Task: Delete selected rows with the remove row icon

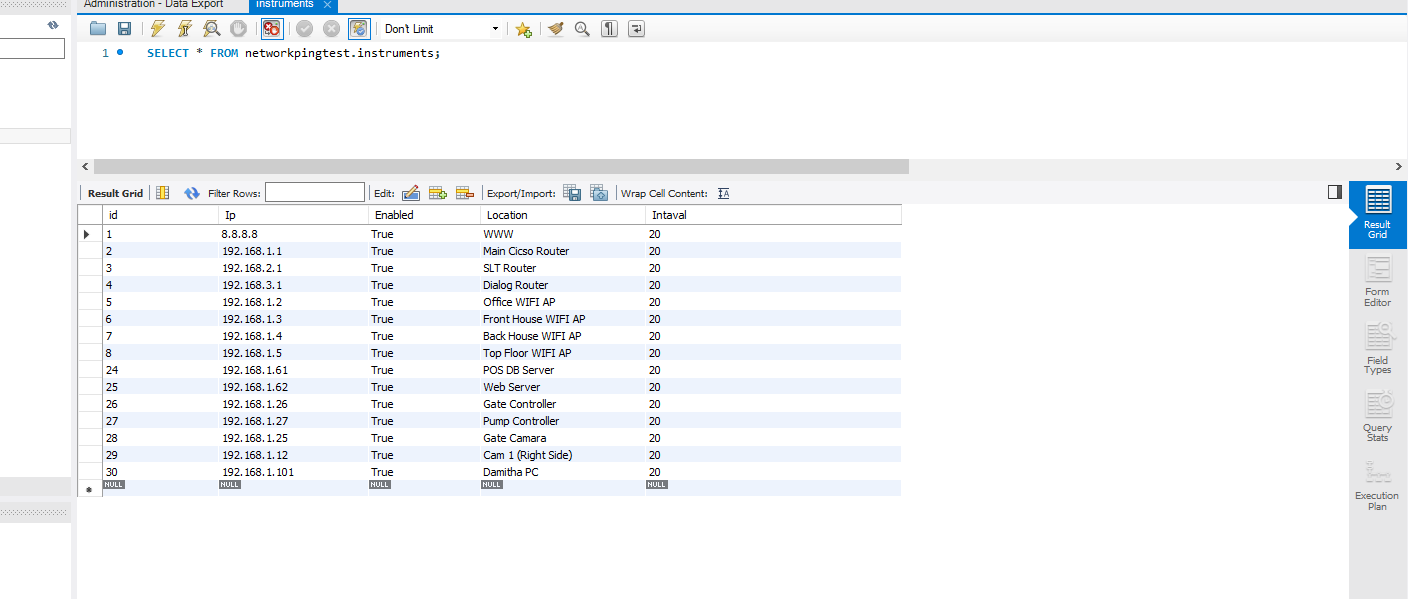Action: coord(464,193)
